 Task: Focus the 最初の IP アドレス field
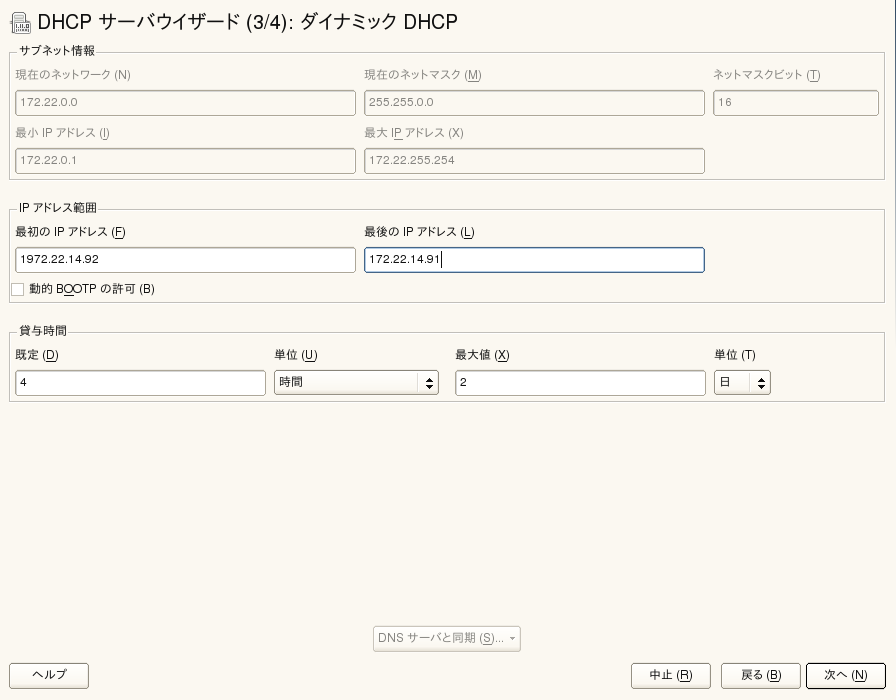click(x=185, y=259)
